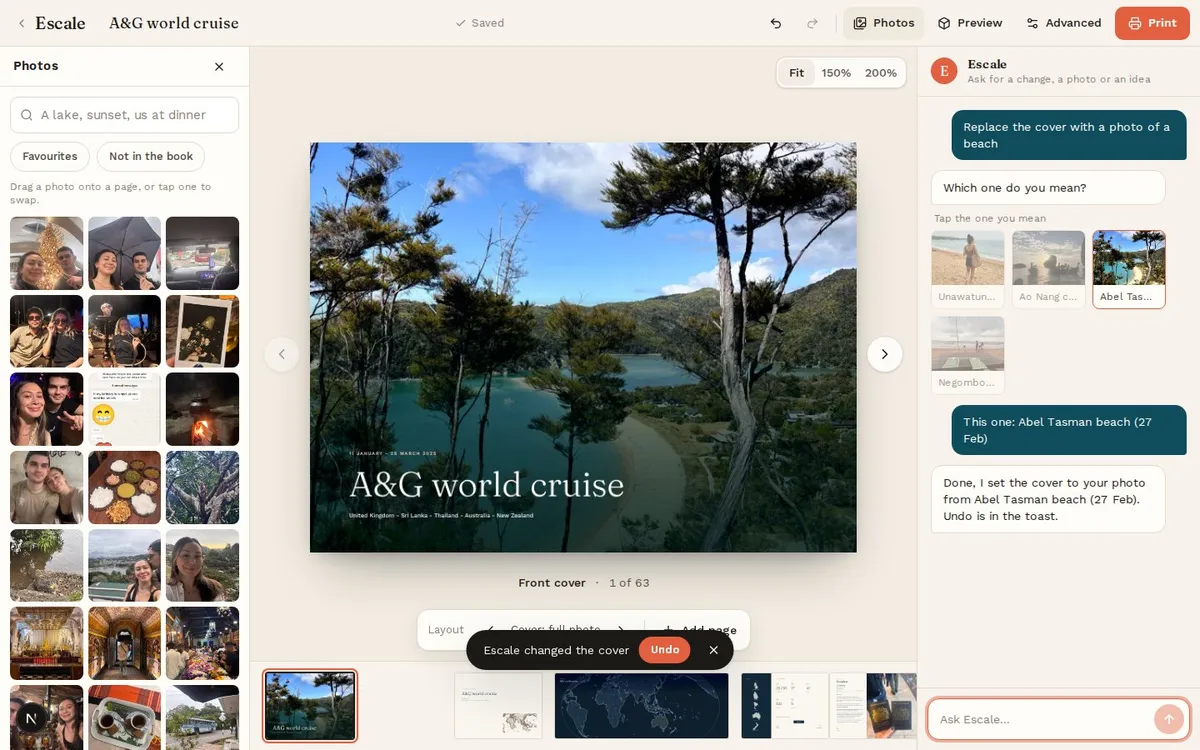Click the Print button

point(1152,23)
